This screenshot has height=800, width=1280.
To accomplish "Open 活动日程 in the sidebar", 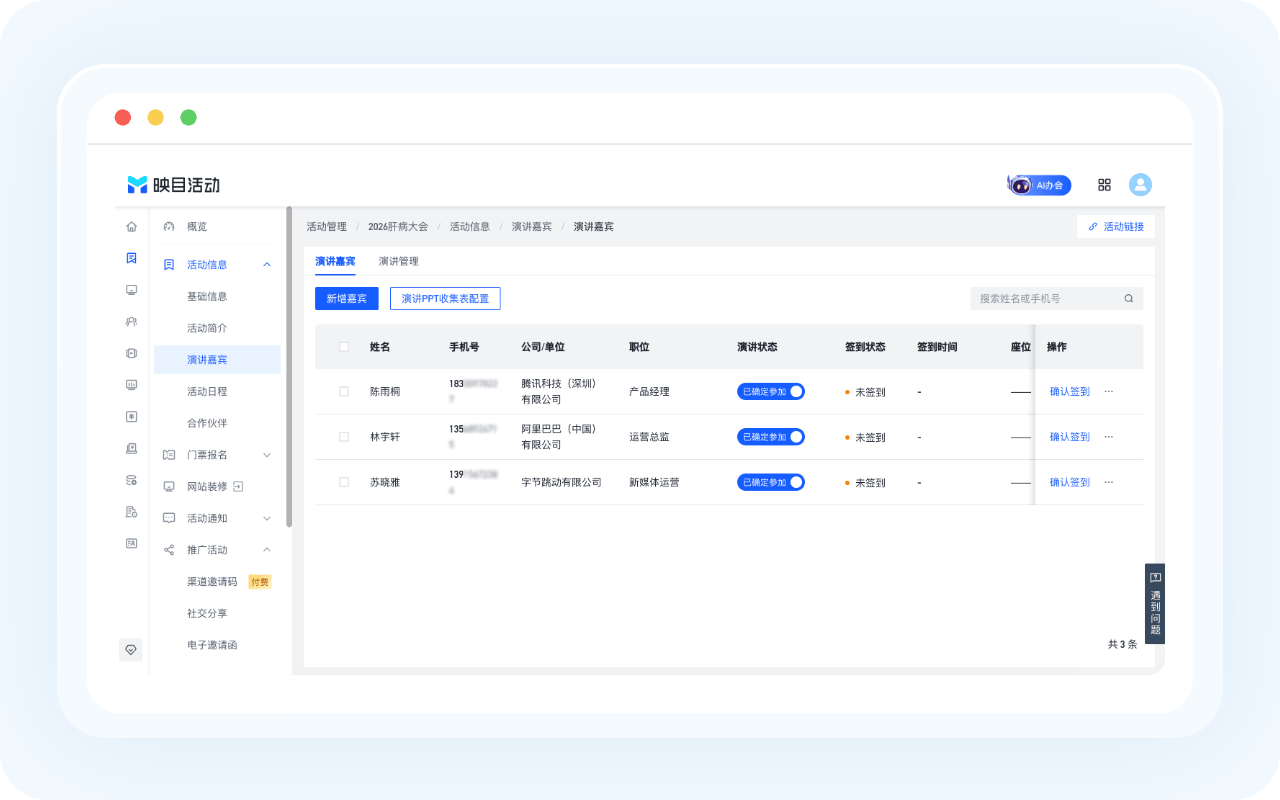I will tap(207, 391).
